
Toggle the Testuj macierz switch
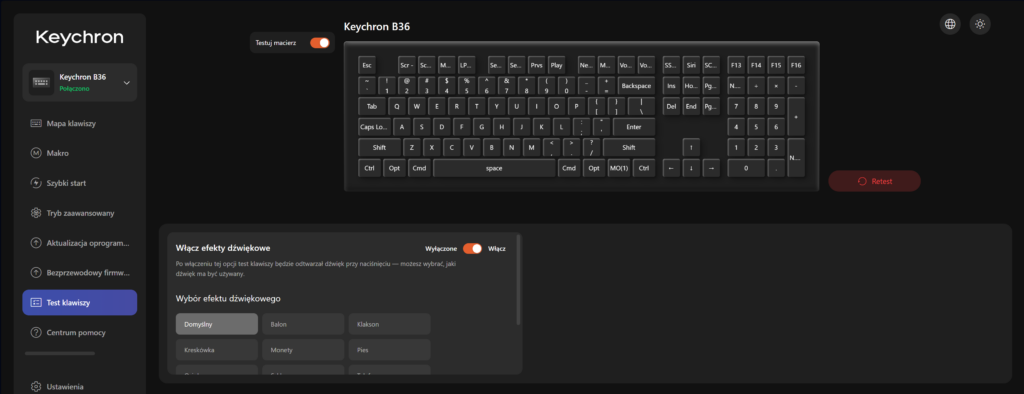pos(319,42)
